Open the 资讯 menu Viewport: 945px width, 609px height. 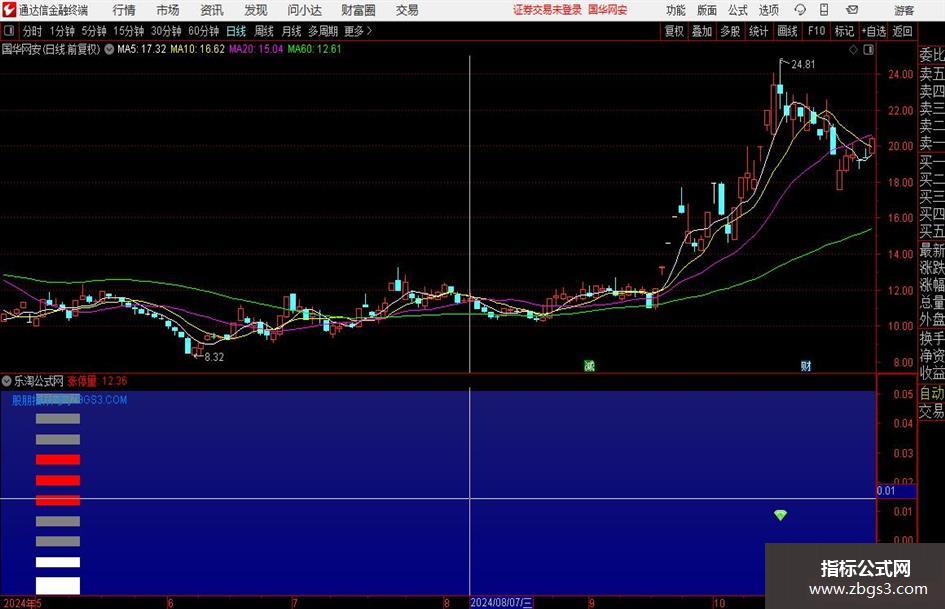(x=212, y=10)
